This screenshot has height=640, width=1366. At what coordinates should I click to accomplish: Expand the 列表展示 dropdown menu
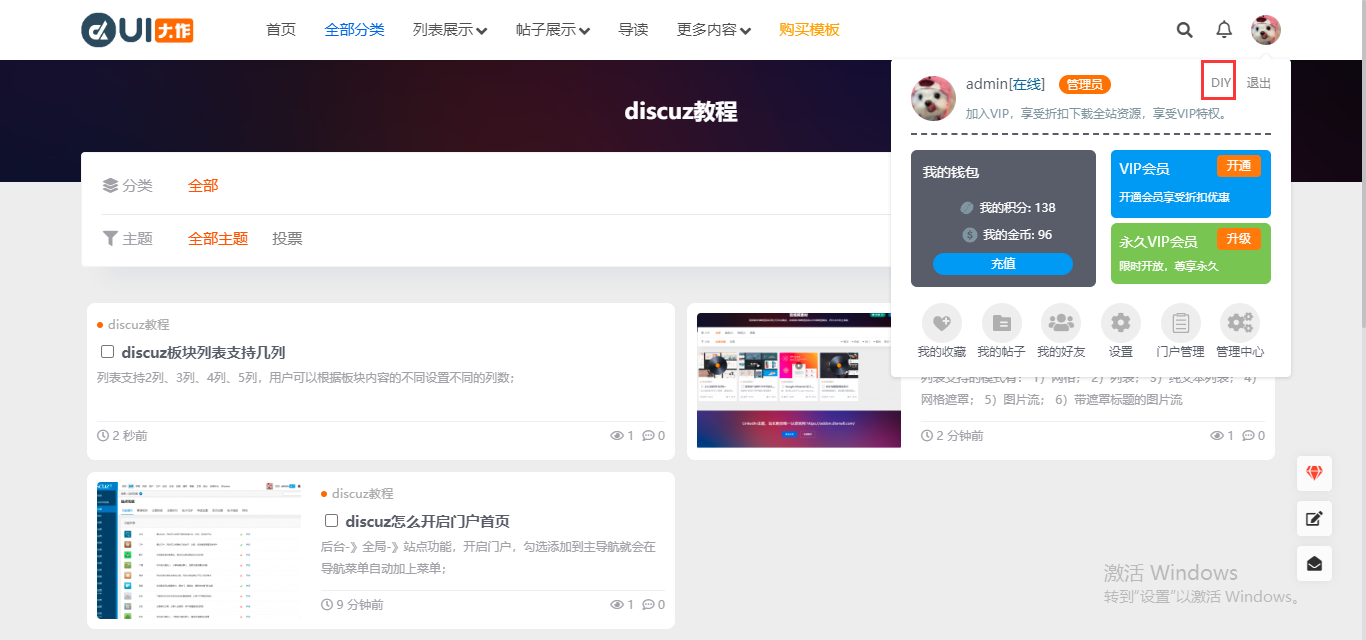tap(450, 30)
